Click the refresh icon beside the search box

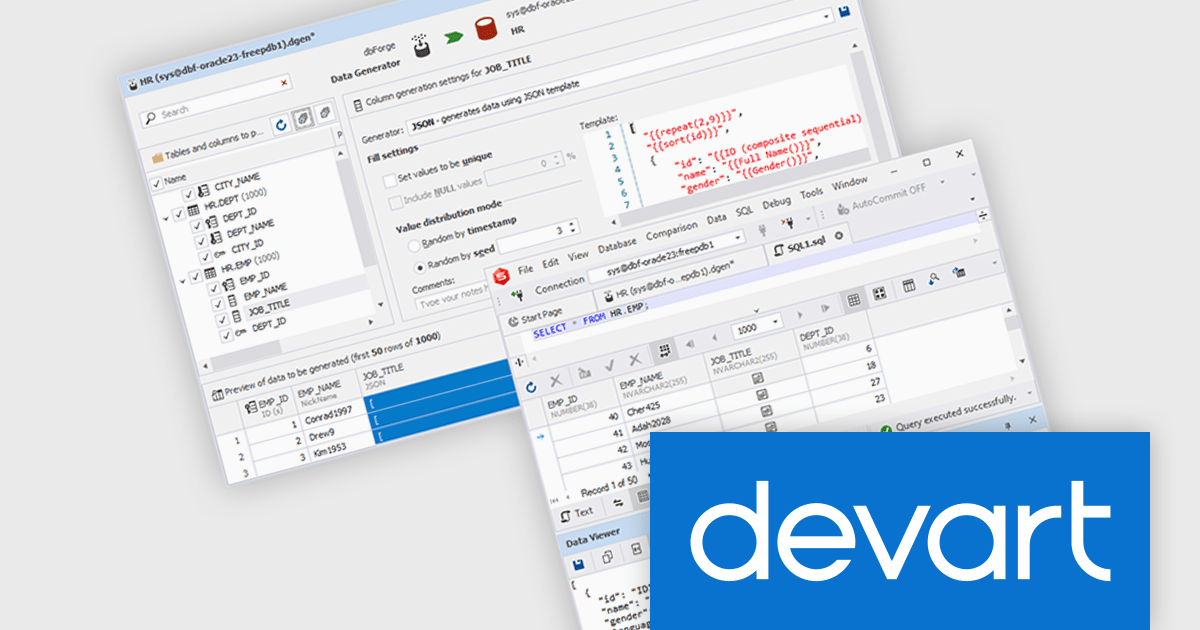pyautogui.click(x=281, y=124)
